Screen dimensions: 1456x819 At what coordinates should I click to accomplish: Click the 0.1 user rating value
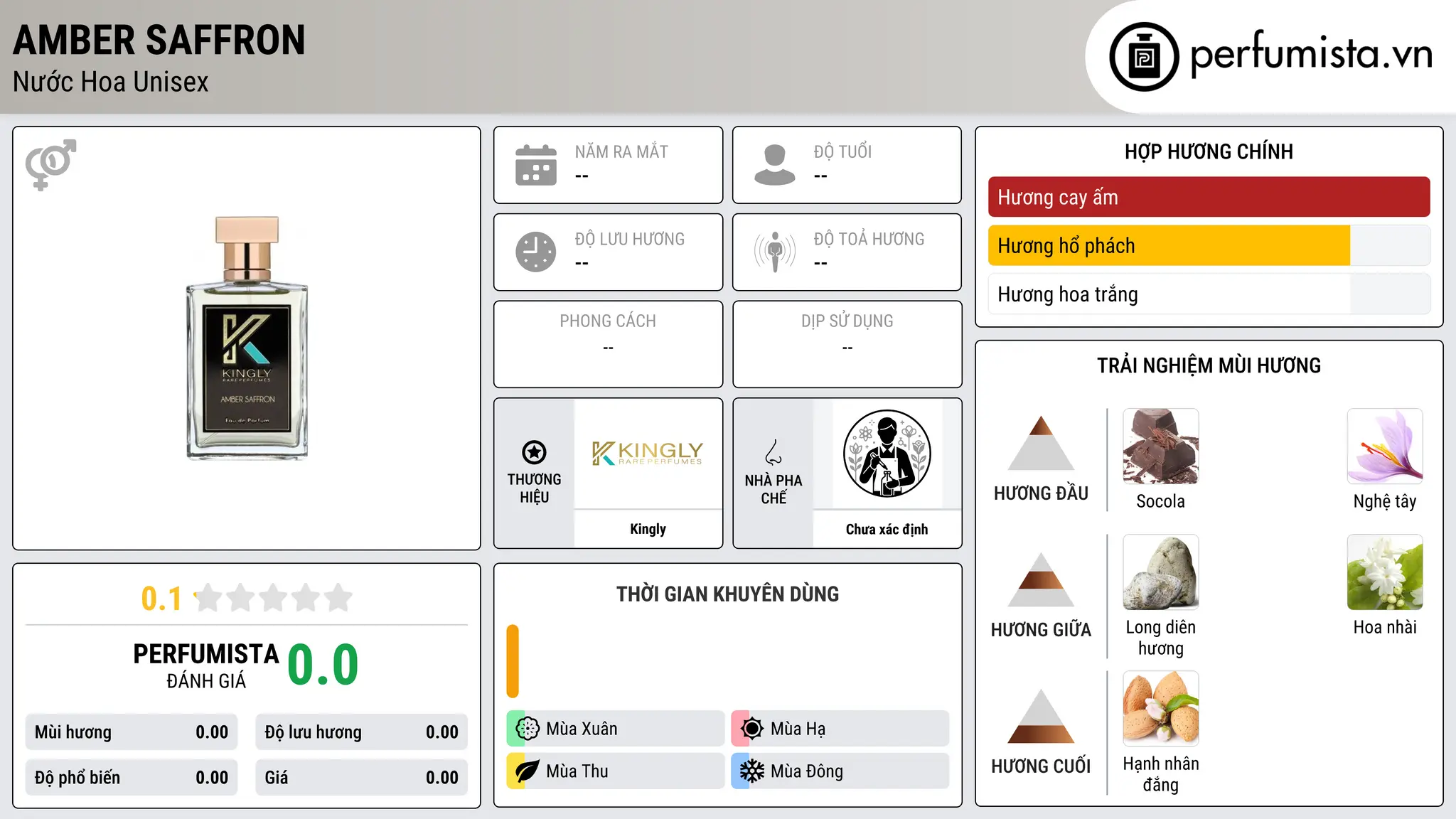[x=161, y=599]
